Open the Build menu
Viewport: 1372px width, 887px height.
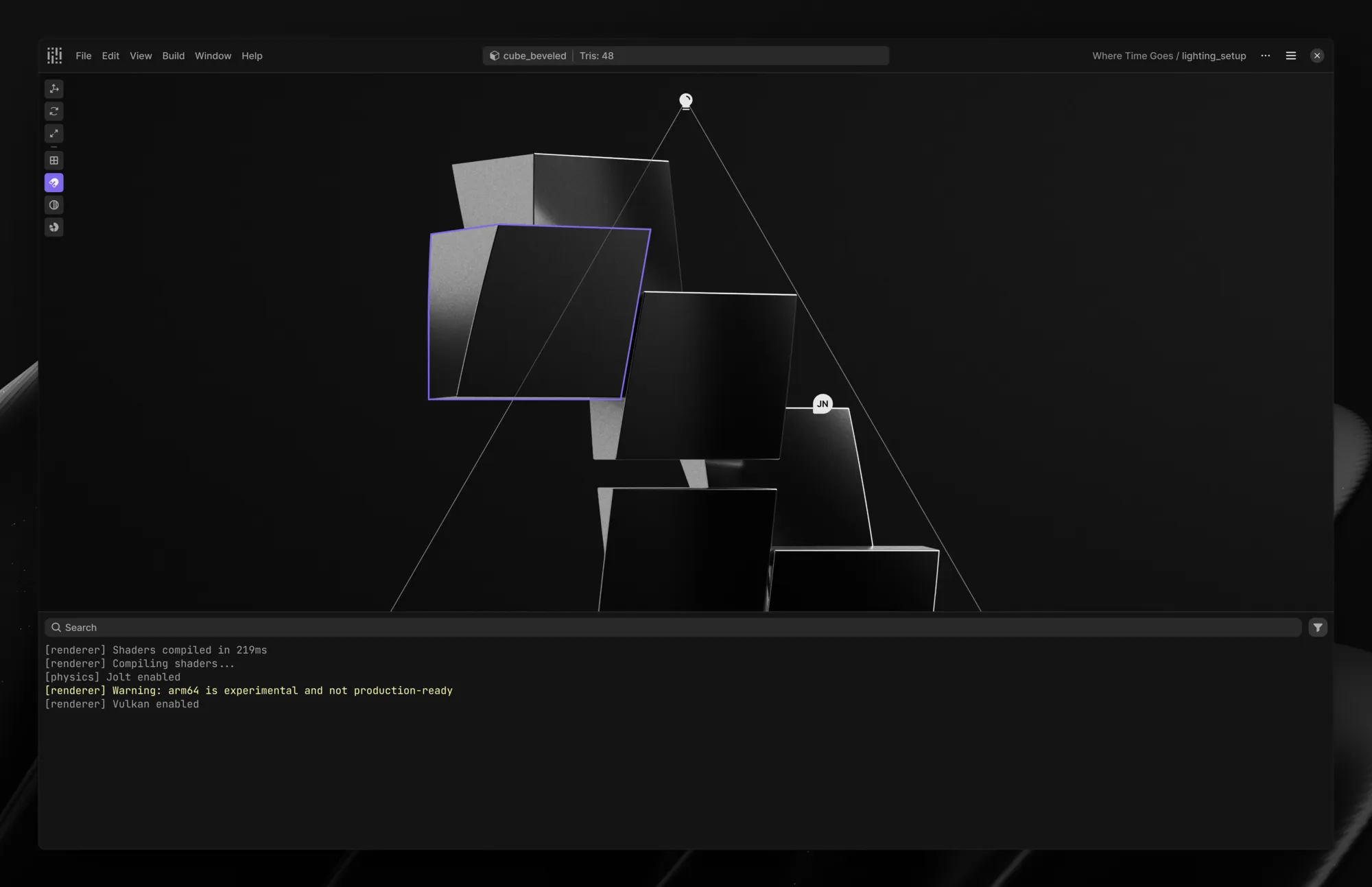(x=173, y=56)
